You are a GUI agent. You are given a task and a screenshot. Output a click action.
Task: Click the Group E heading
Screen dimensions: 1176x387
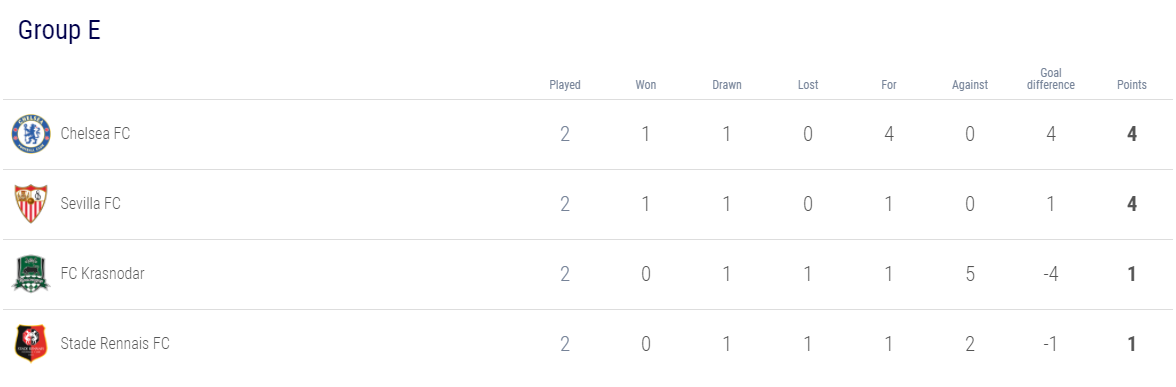point(59,30)
